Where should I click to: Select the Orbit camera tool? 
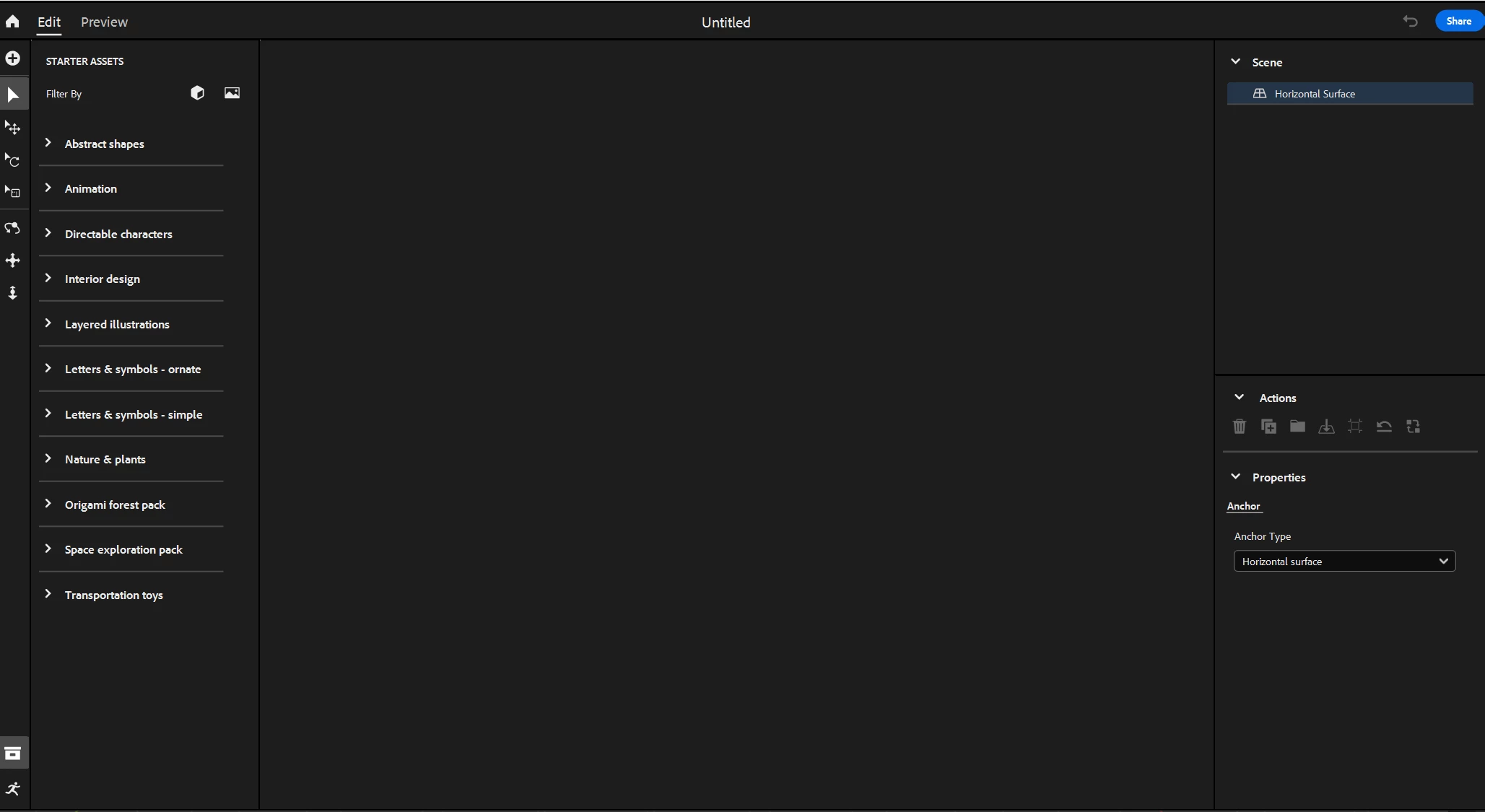[x=13, y=228]
